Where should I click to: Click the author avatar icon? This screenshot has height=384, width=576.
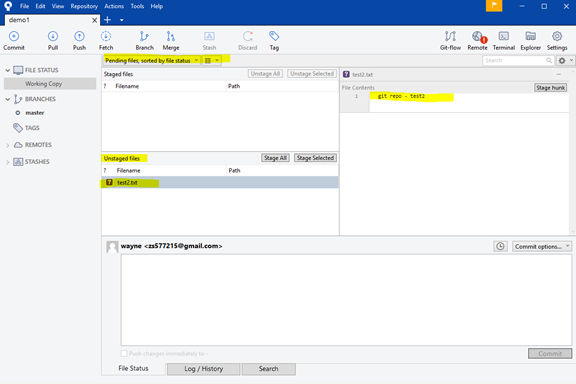tap(112, 247)
